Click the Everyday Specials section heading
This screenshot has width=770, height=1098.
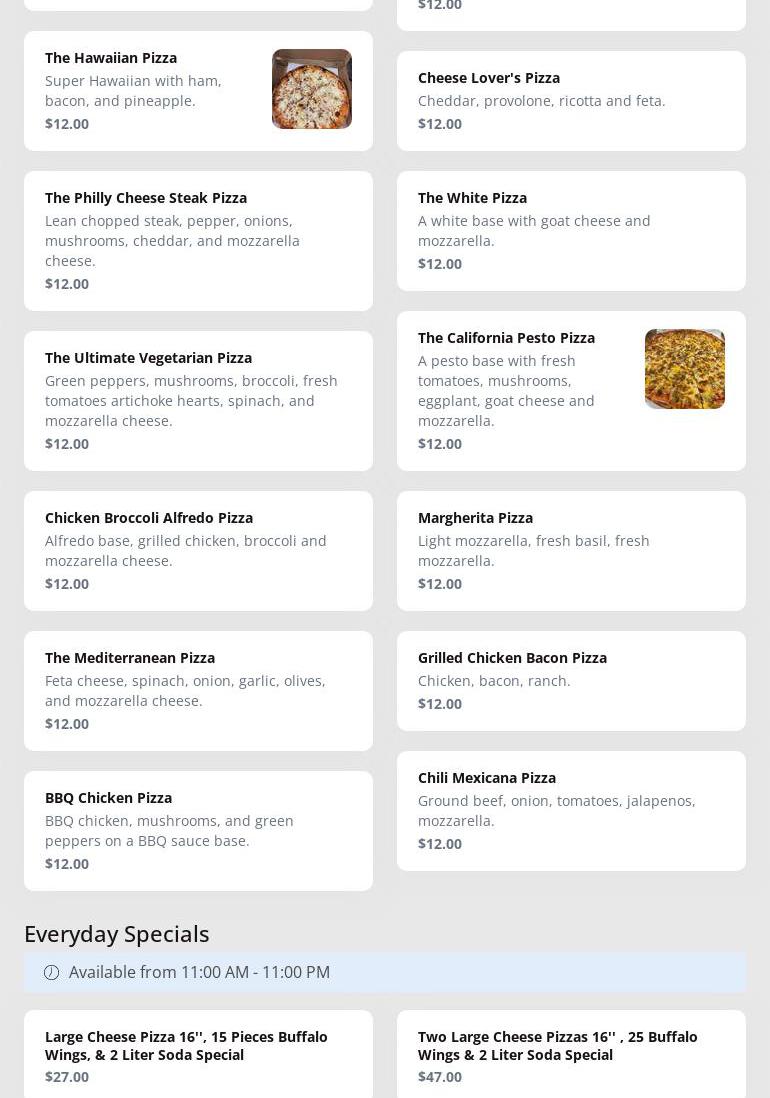(x=117, y=934)
